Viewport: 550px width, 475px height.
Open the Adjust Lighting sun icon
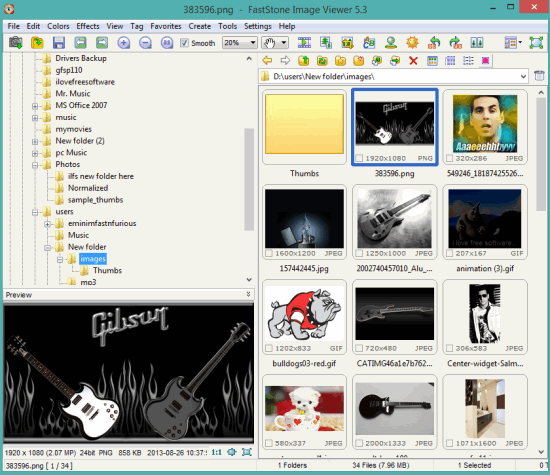pos(412,43)
